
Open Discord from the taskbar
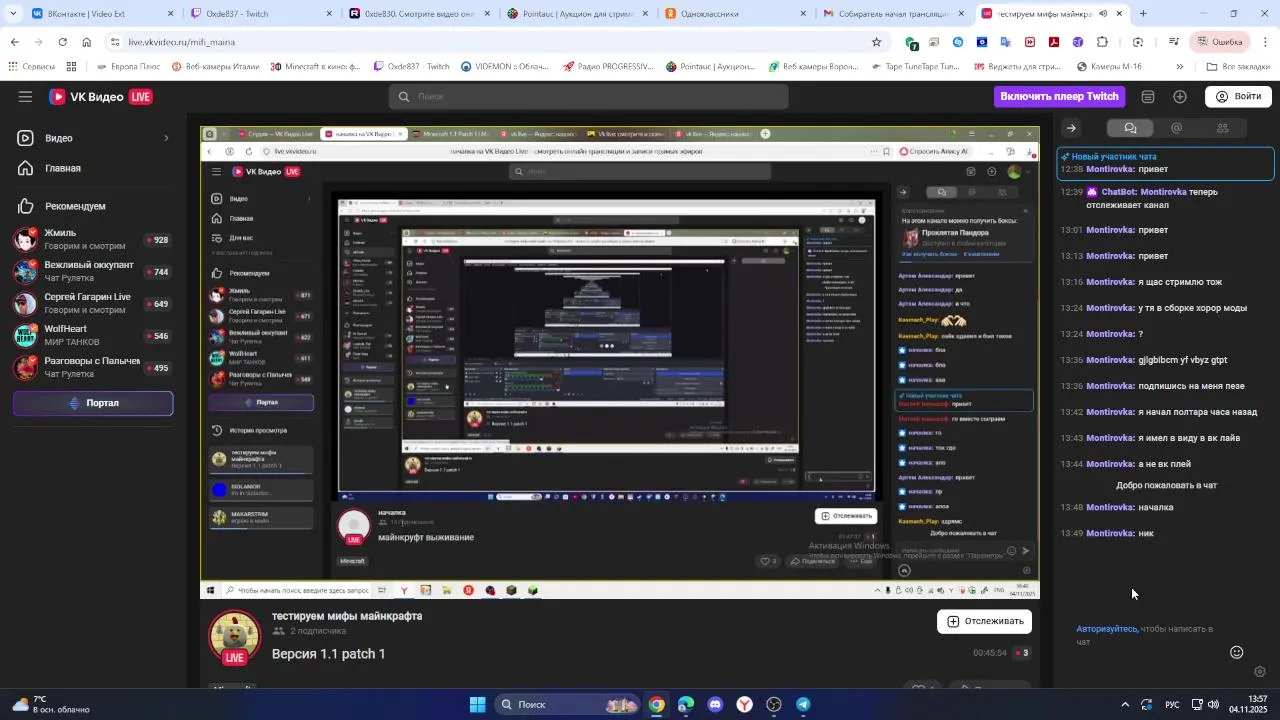point(715,704)
